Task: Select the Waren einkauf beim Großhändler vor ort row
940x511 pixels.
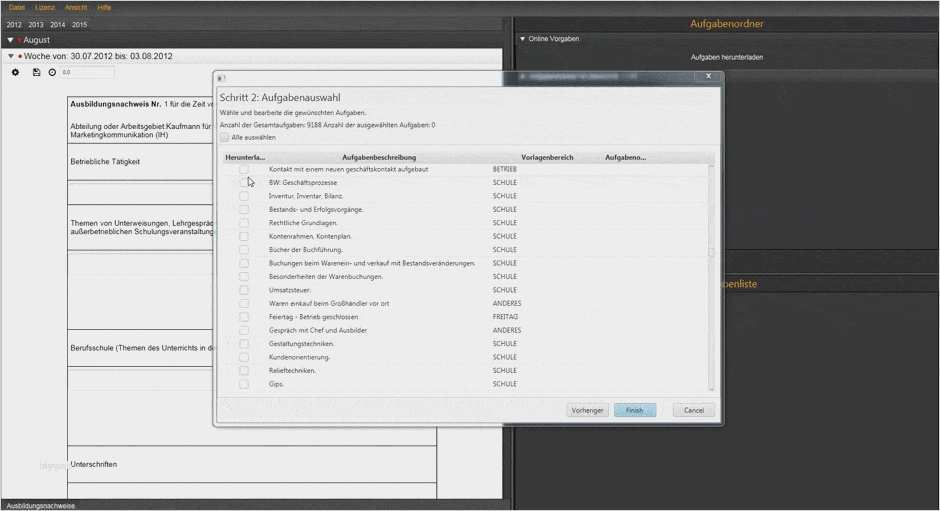Action: point(329,303)
